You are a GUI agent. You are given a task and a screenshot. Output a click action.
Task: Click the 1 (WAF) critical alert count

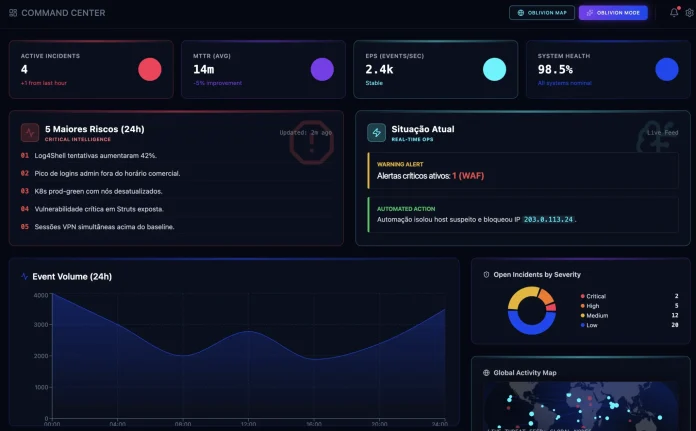(468, 176)
